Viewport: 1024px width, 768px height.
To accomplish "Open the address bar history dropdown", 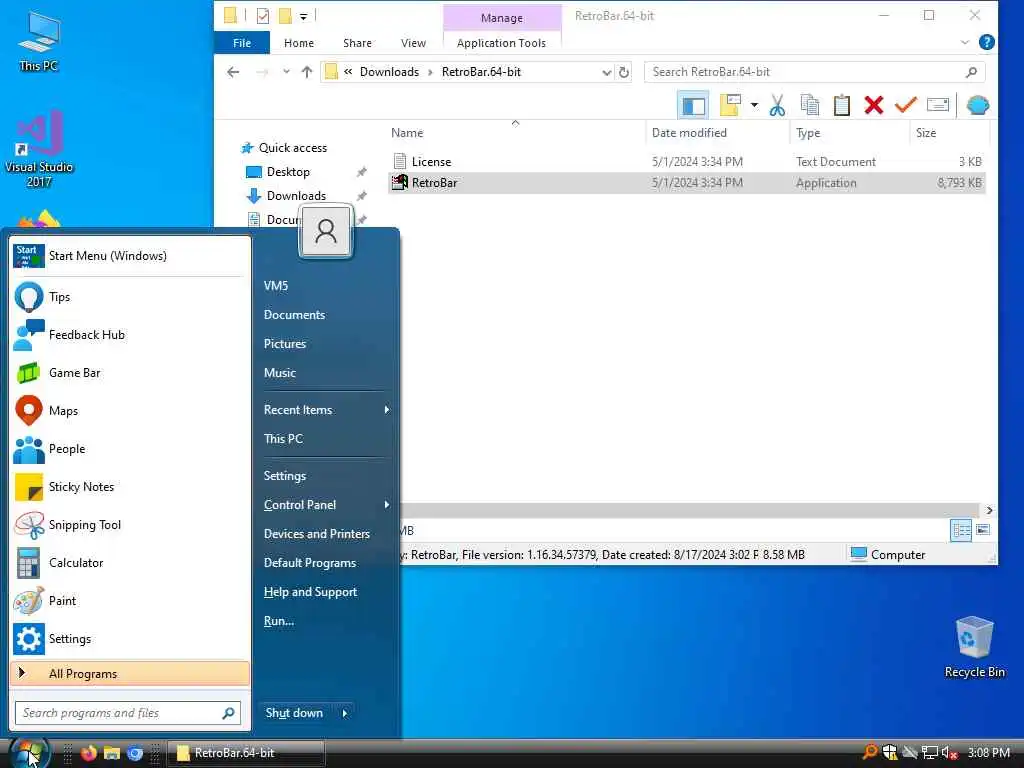I will click(606, 72).
